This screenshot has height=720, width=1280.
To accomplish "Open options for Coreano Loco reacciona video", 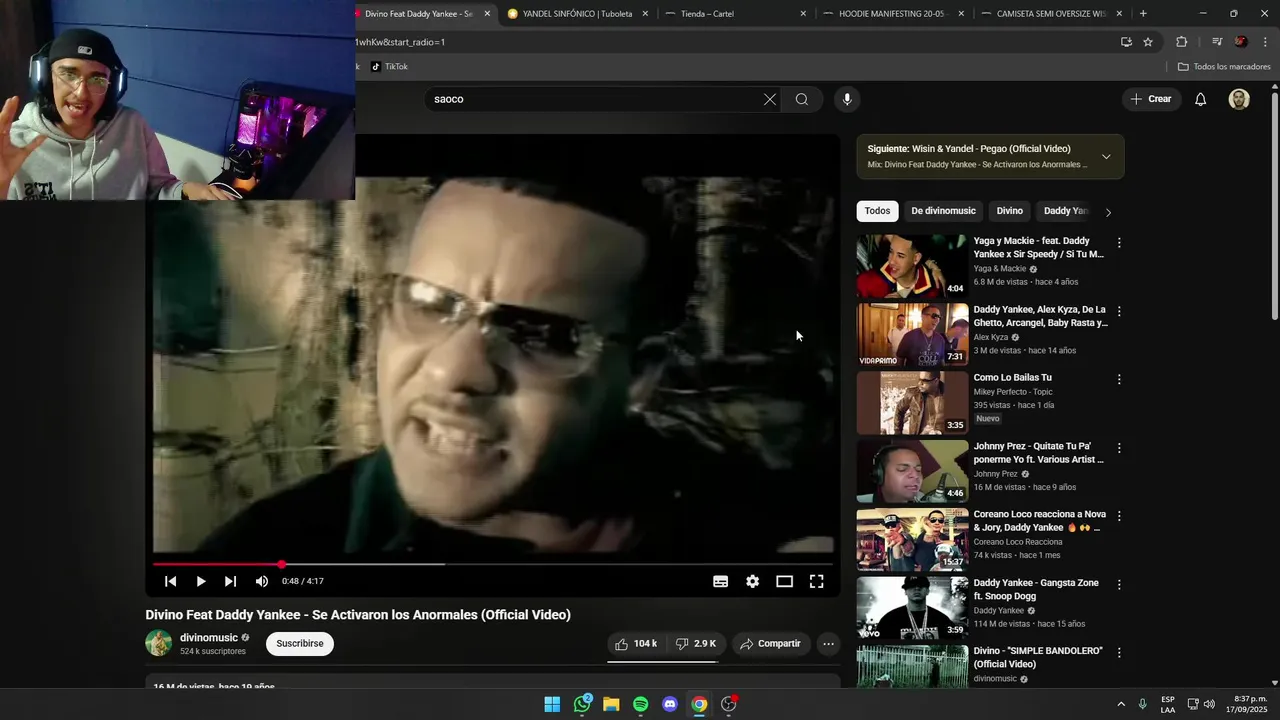I will [x=1119, y=516].
